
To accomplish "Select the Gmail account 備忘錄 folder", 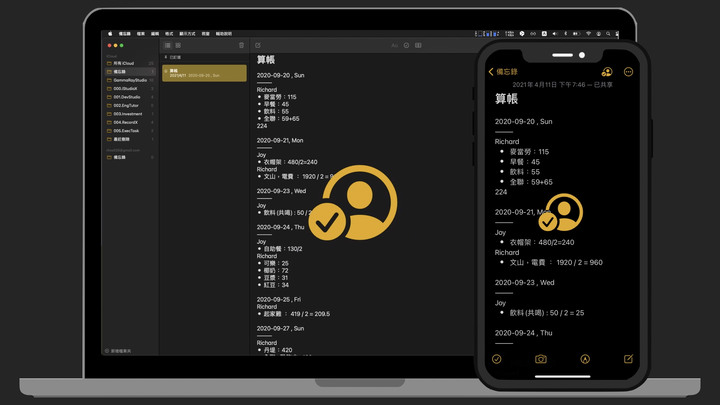I will 130,157.
